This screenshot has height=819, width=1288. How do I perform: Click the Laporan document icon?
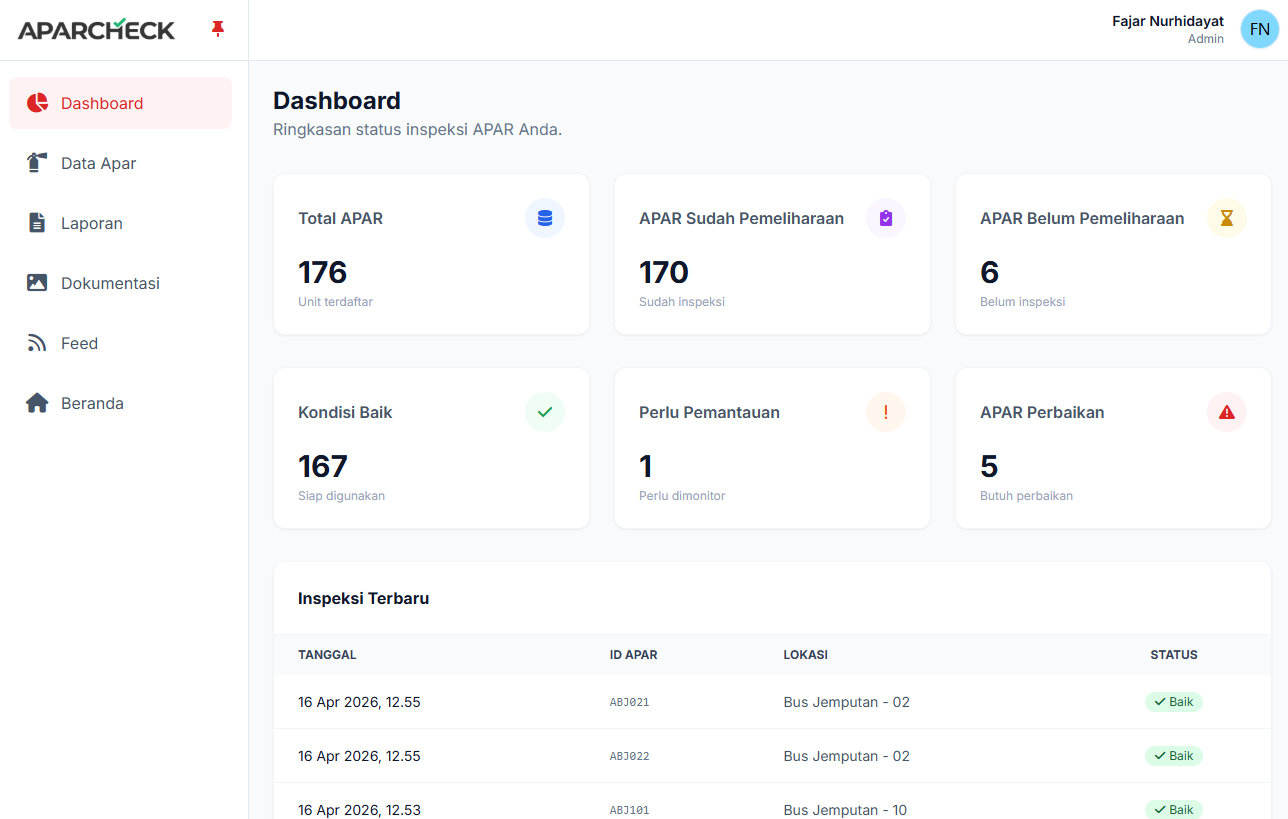pyautogui.click(x=37, y=223)
